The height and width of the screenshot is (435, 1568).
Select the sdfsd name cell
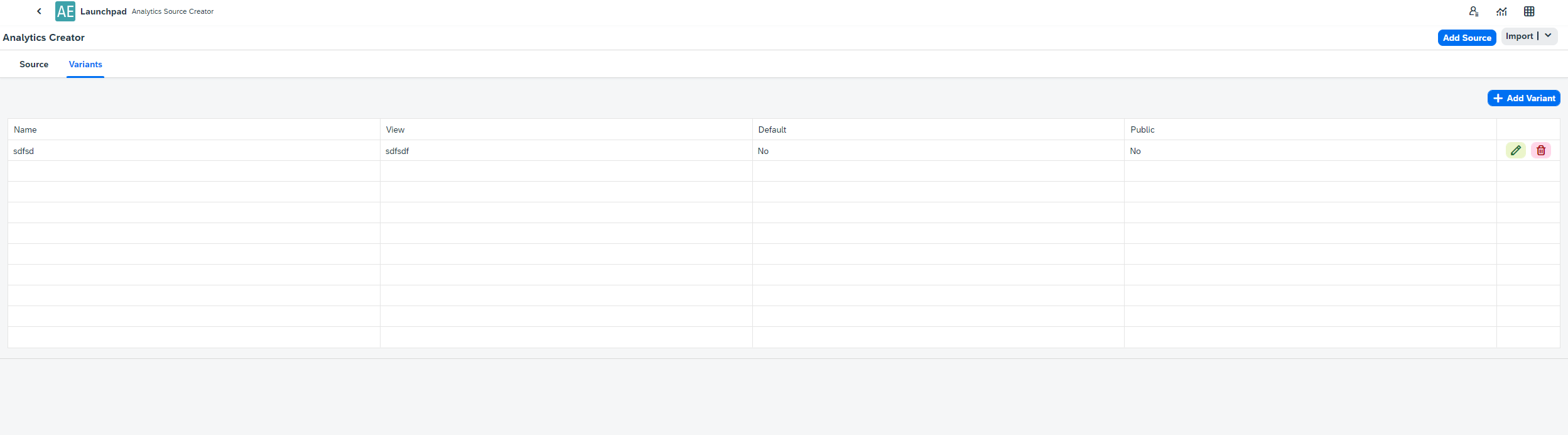point(24,151)
